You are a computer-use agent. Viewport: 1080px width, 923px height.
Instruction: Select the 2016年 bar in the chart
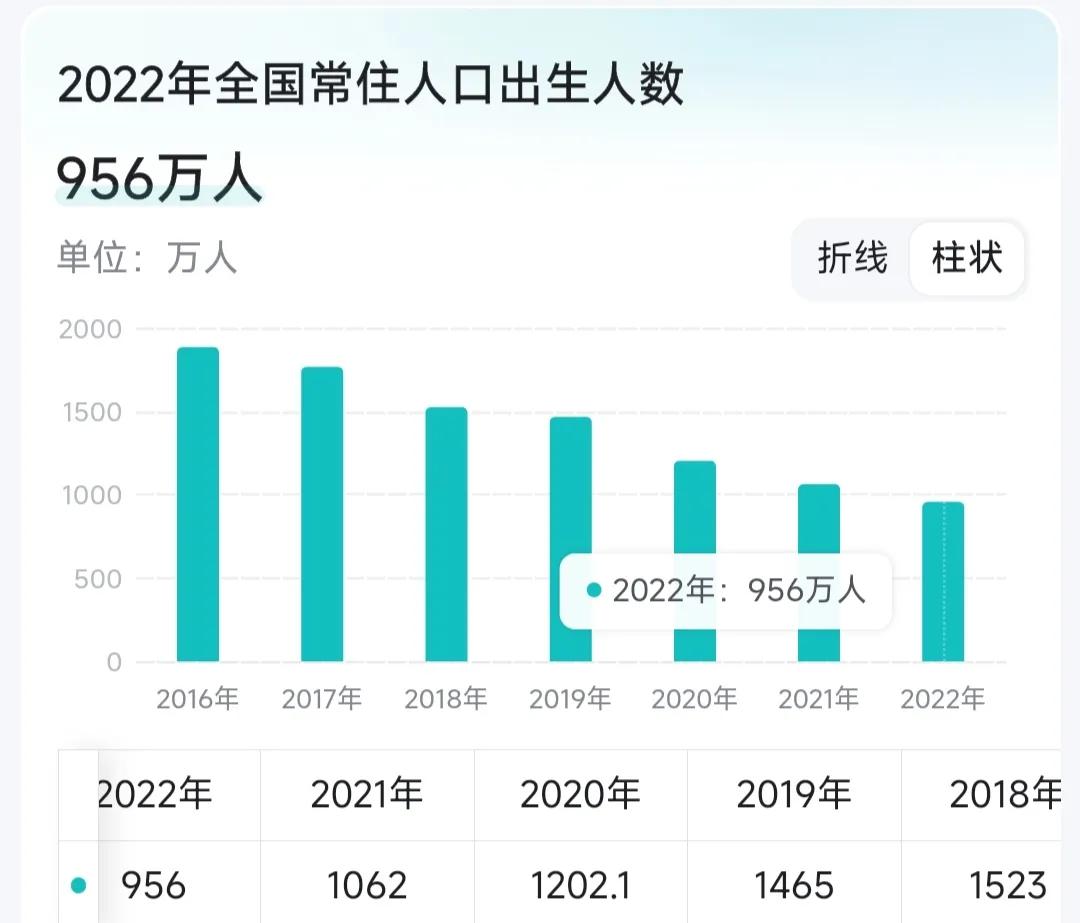click(196, 500)
